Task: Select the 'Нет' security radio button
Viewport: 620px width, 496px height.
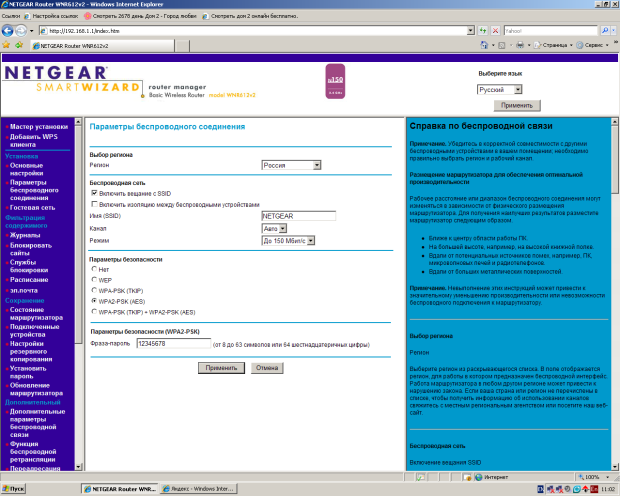Action: click(94, 269)
